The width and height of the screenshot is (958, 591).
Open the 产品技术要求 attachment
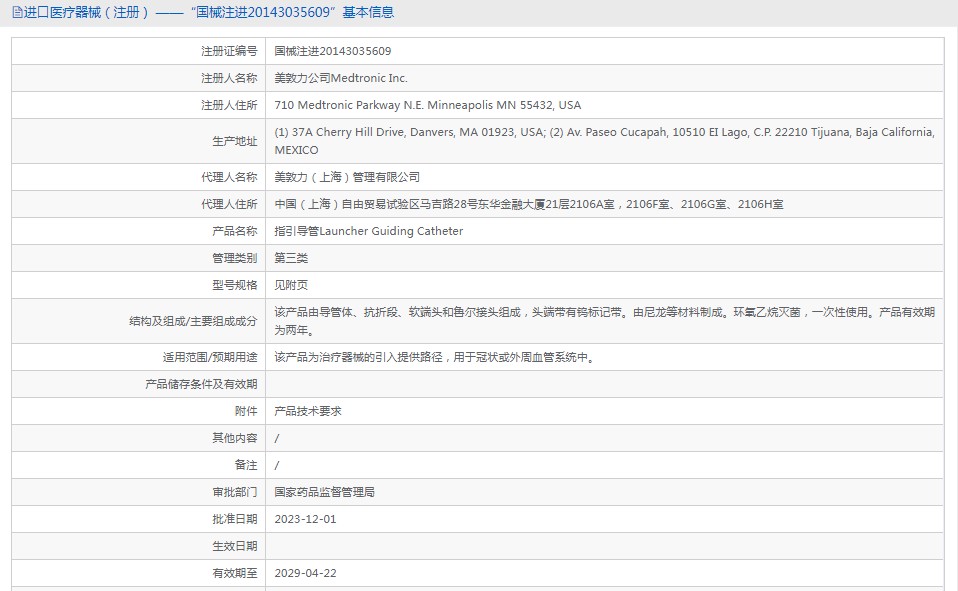click(x=308, y=411)
